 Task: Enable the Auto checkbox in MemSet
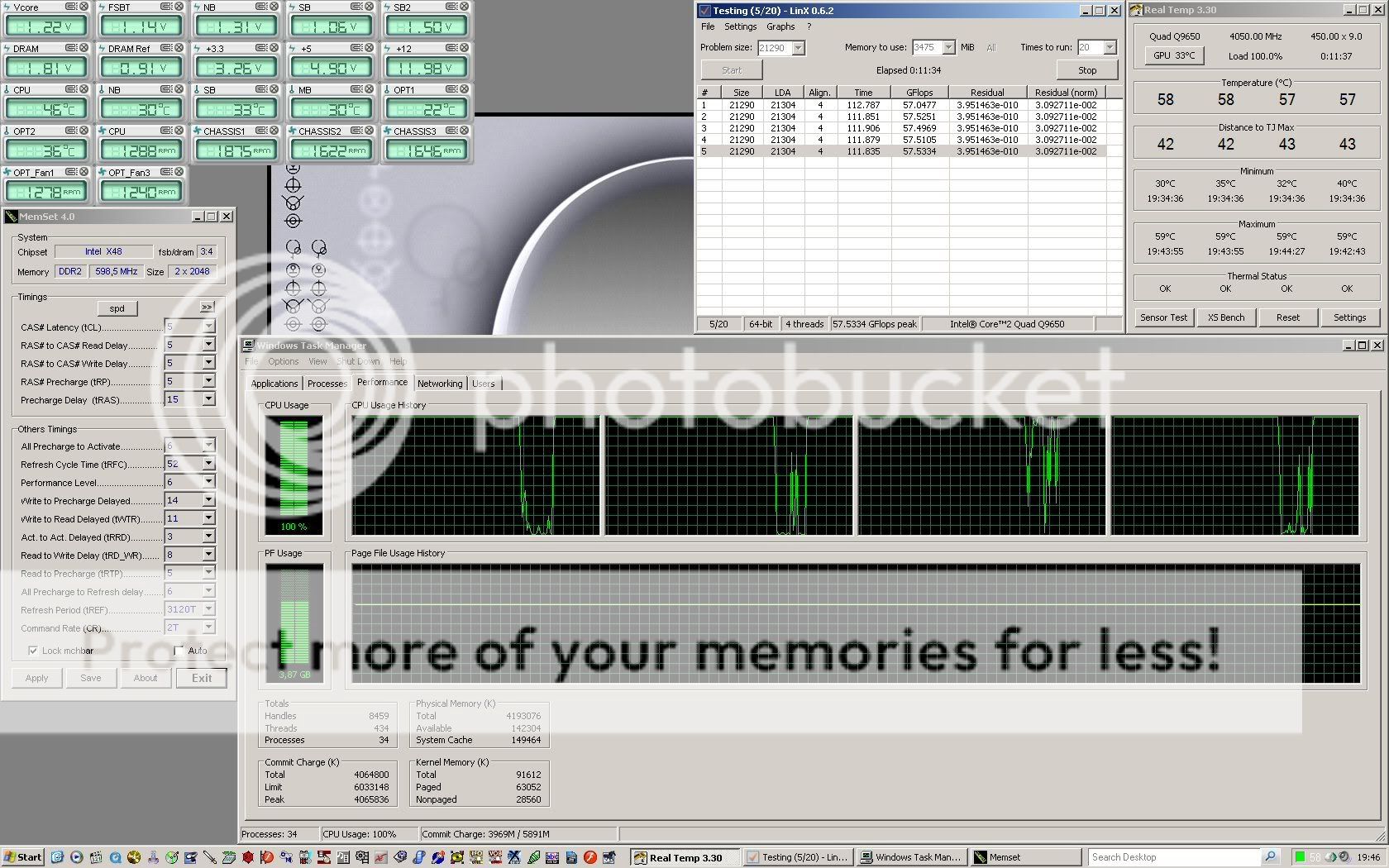point(179,651)
